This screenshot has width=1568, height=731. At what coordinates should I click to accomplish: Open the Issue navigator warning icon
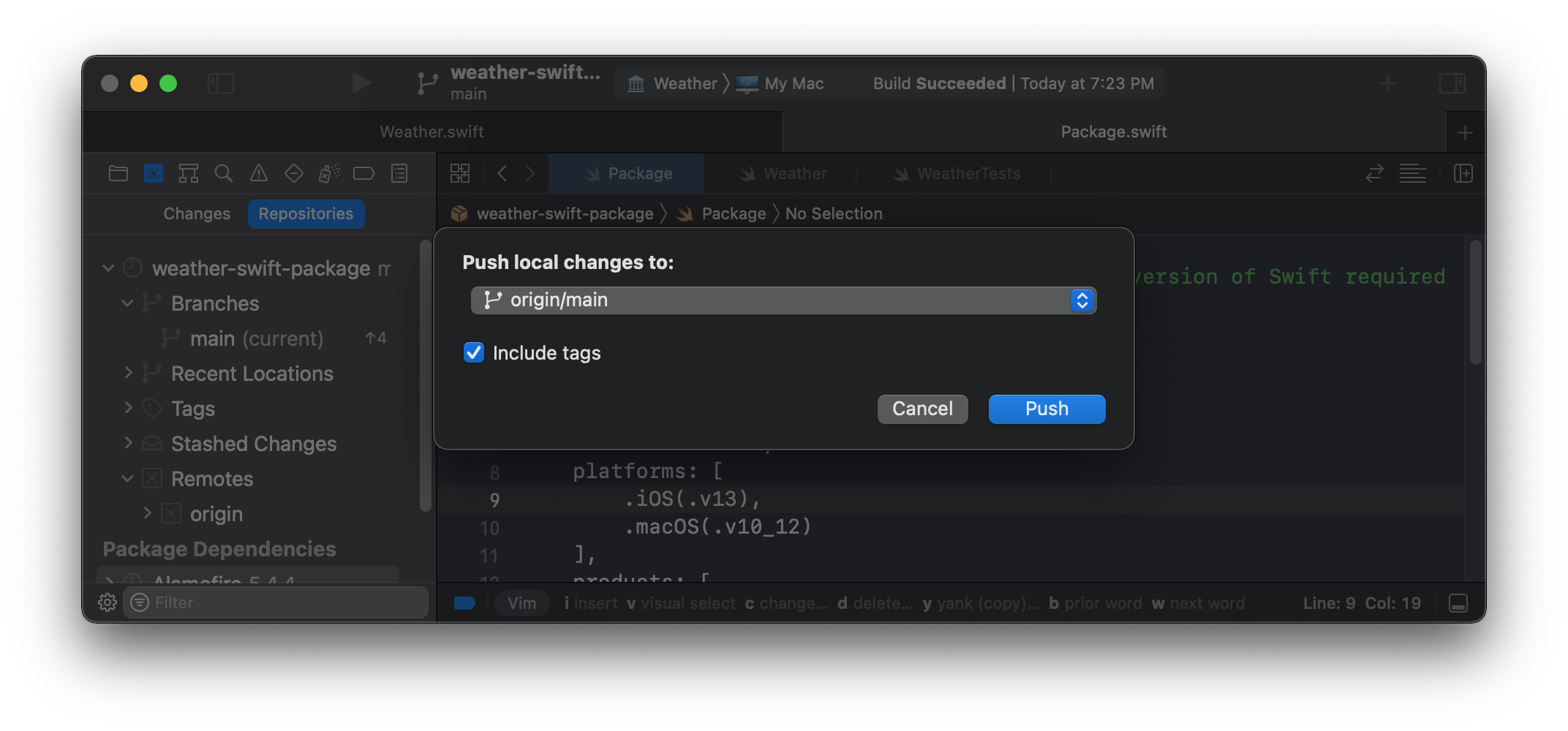[259, 173]
